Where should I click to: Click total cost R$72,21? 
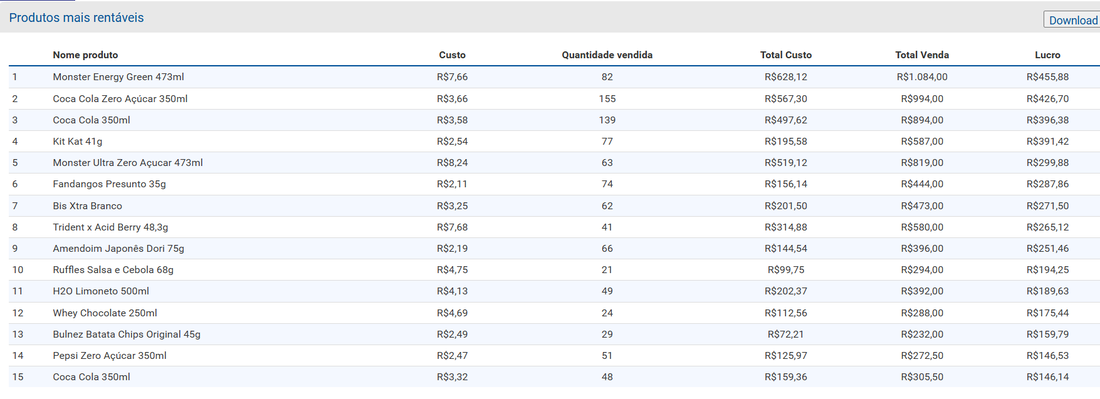pos(786,334)
